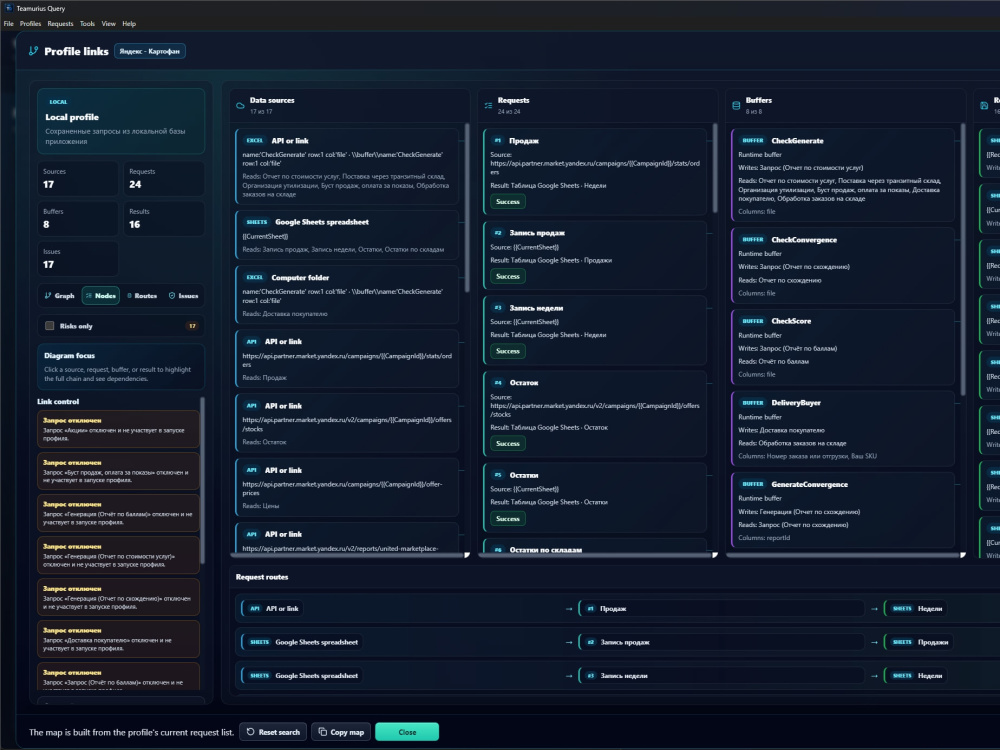Open the Буст продаж disabled request warning
Screen dimensions: 1000x750
tap(118, 471)
